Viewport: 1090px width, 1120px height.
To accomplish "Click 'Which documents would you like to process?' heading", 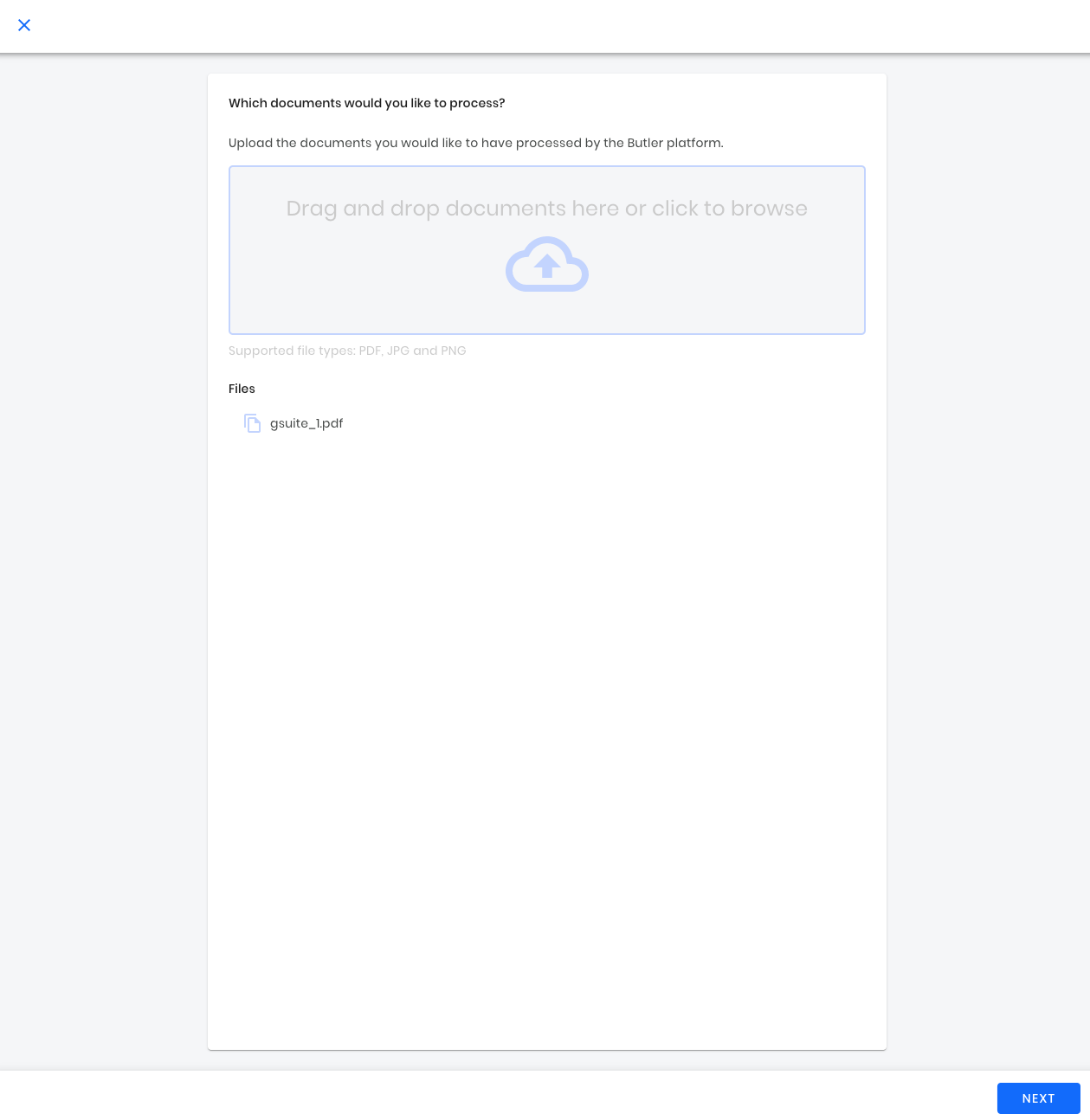I will pyautogui.click(x=367, y=103).
